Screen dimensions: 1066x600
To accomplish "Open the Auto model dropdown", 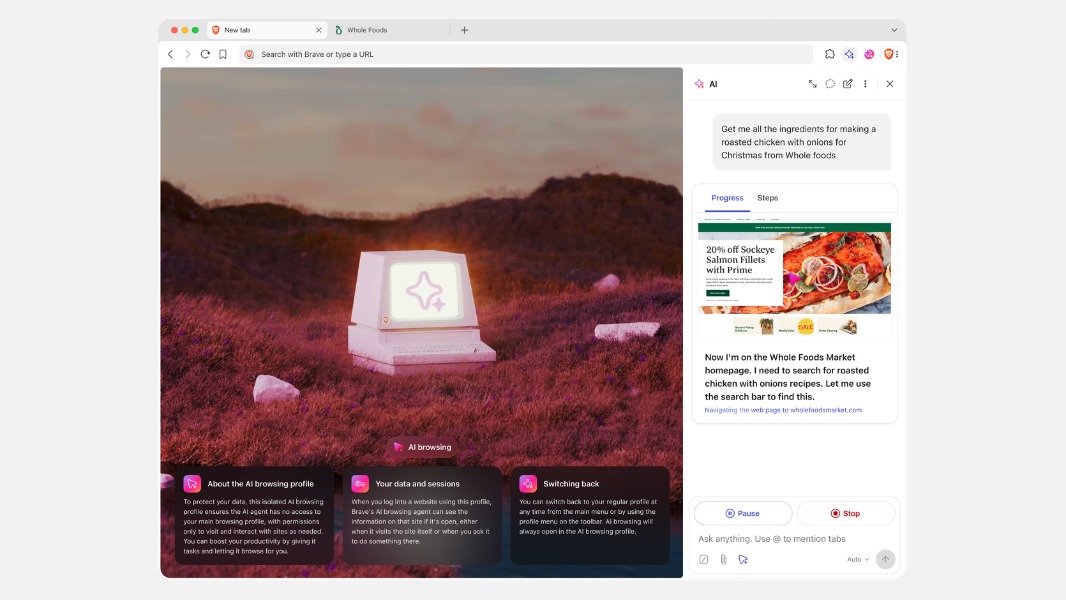I will tap(858, 559).
